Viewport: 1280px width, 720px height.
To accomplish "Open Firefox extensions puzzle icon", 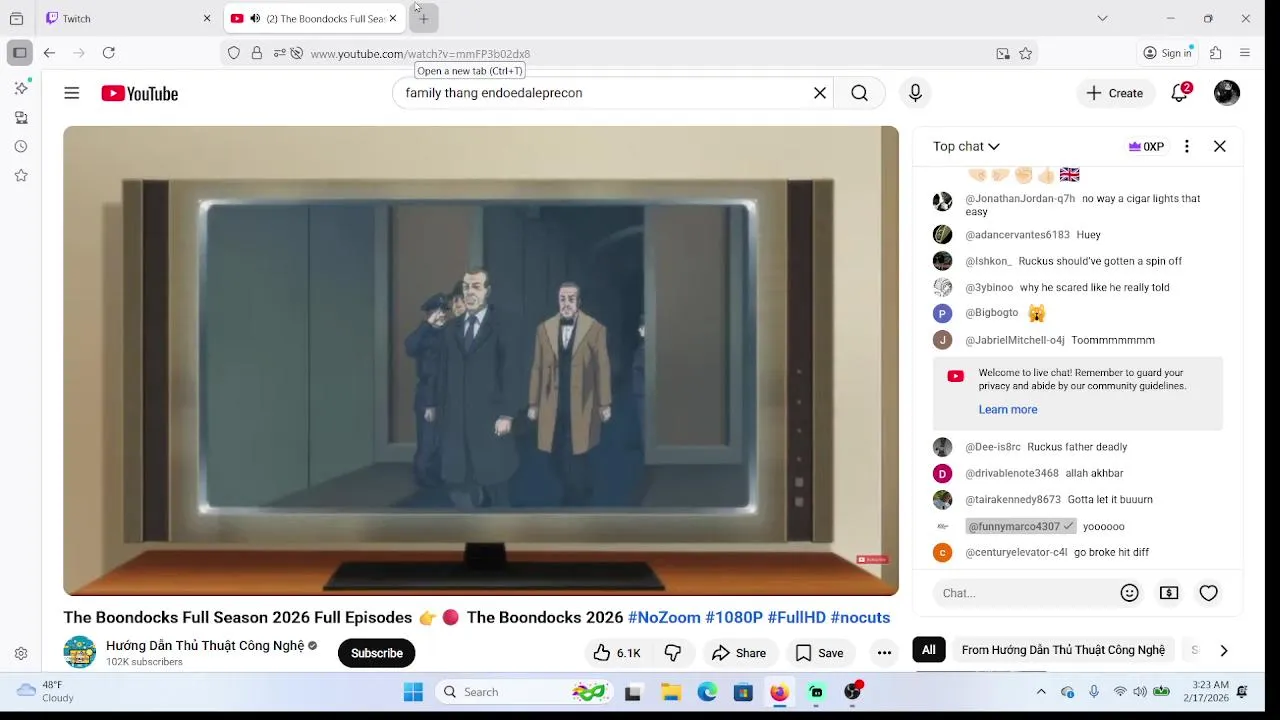I will (1216, 53).
